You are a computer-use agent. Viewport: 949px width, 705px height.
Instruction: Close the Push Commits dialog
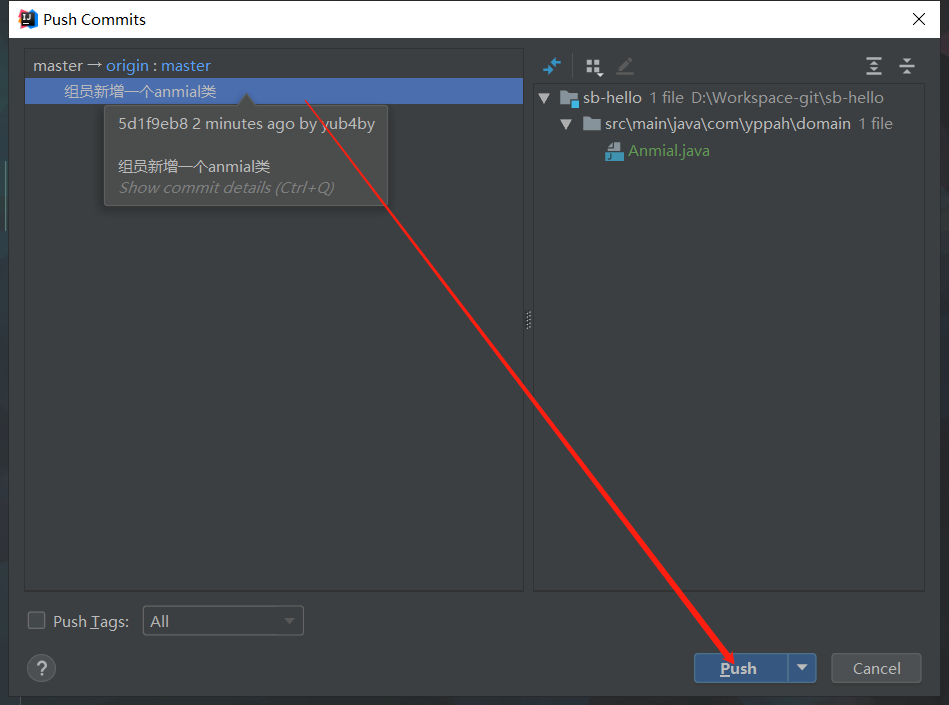919,19
